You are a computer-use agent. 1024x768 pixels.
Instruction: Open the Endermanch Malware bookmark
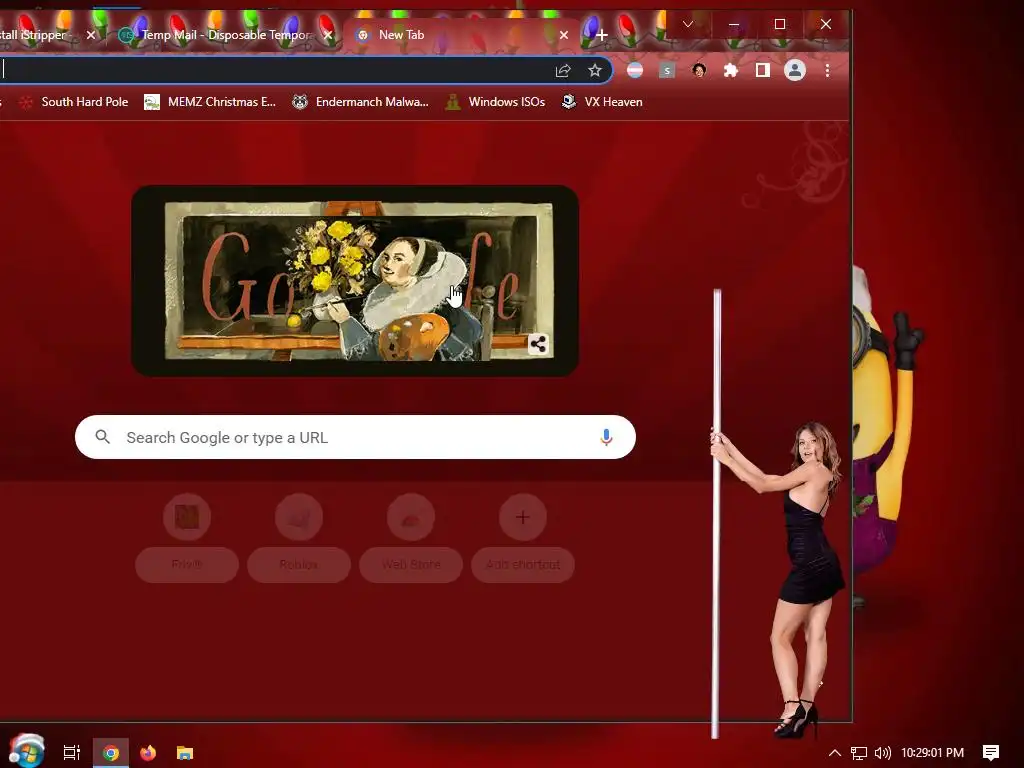click(x=360, y=102)
